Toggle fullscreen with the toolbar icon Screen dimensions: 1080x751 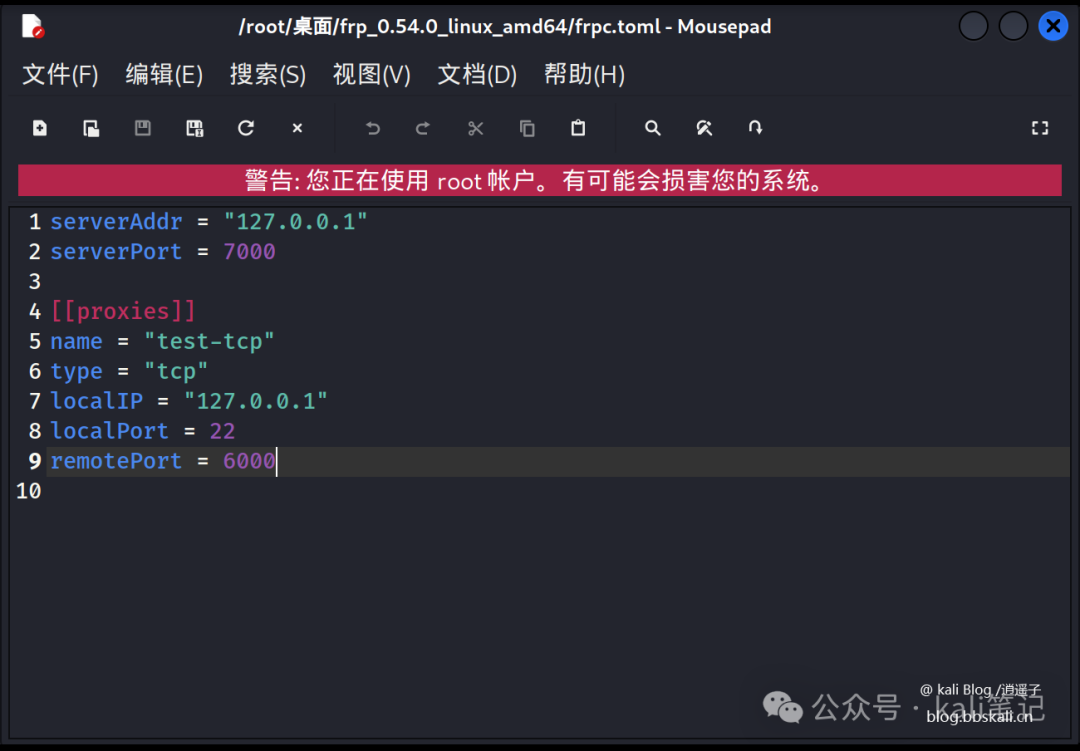(1039, 128)
